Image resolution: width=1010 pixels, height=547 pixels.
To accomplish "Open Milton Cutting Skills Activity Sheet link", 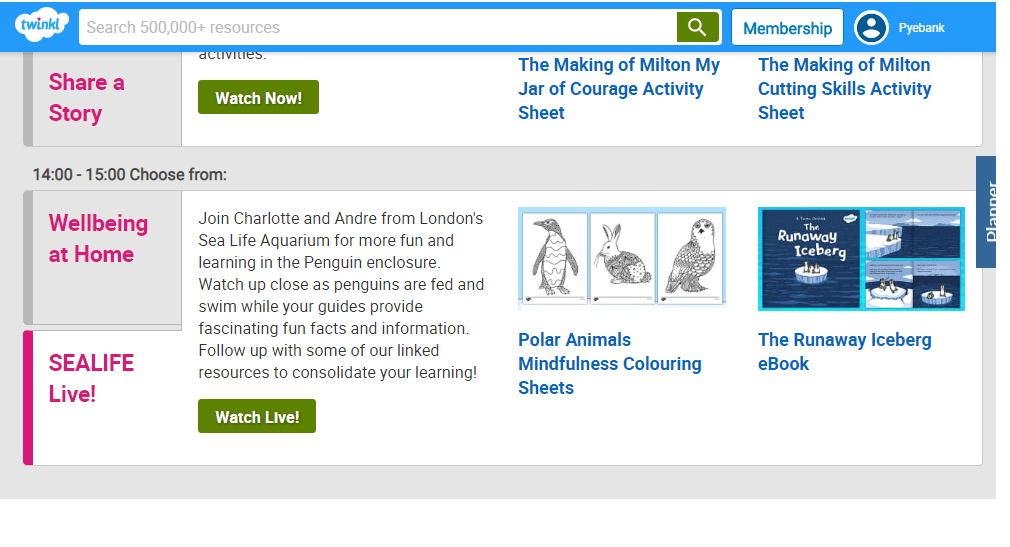I will [x=844, y=89].
